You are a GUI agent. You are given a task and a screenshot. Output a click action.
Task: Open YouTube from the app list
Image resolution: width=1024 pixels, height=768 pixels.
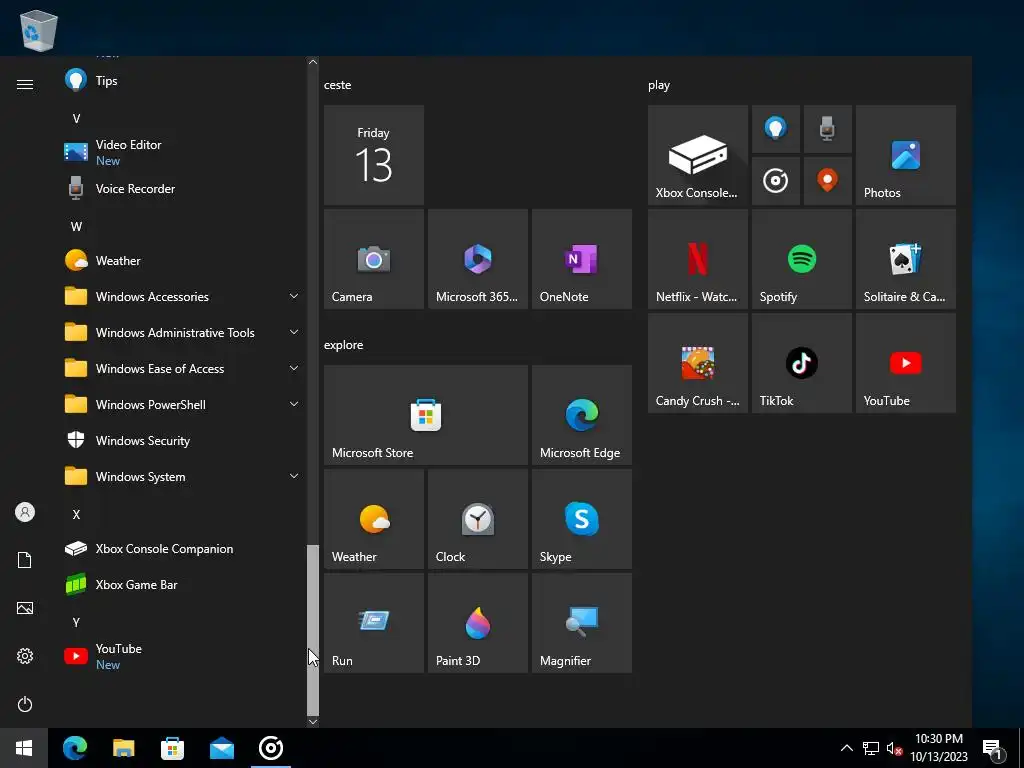coord(183,656)
